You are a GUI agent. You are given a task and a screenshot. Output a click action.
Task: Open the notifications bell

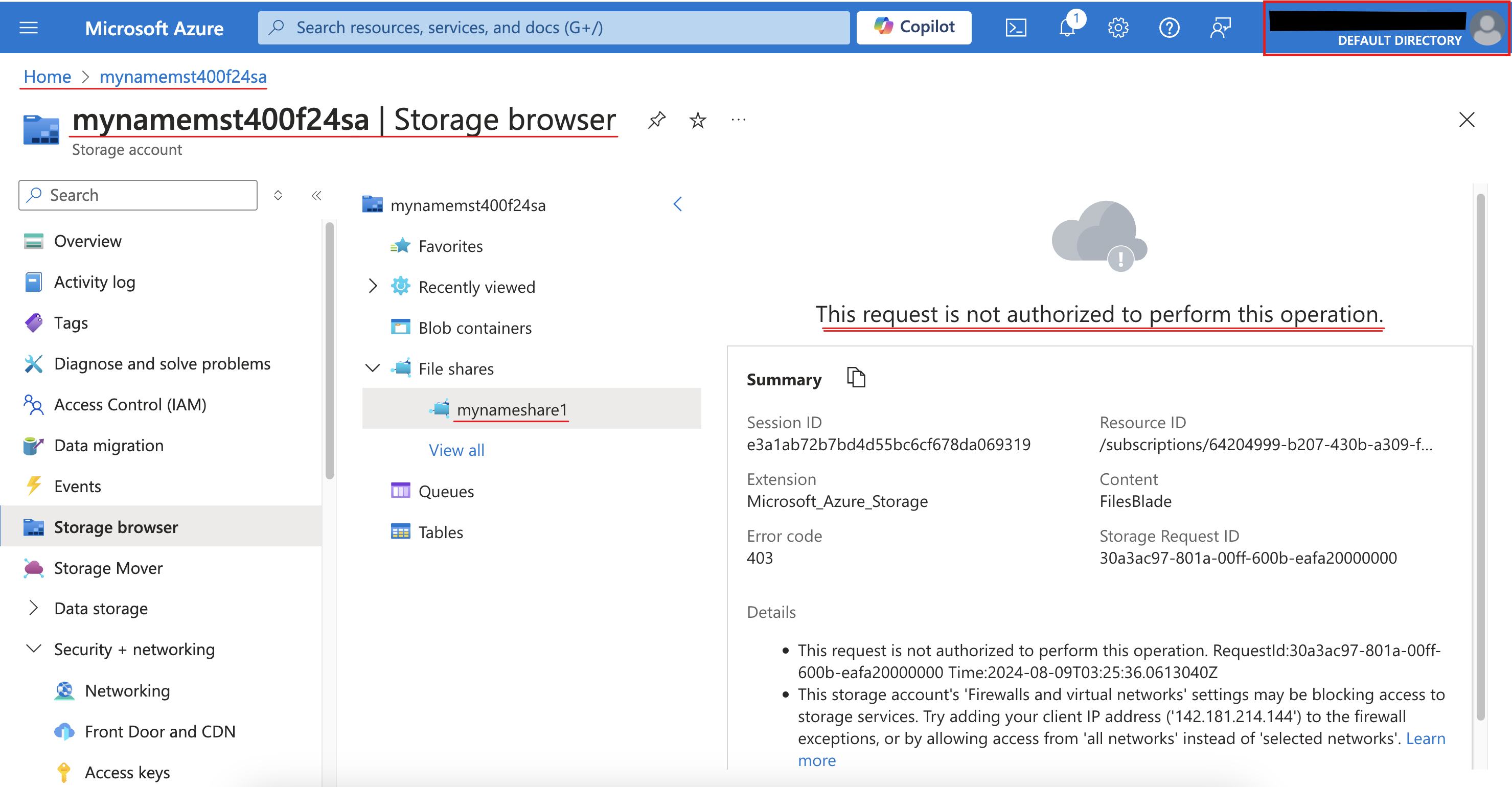tap(1067, 27)
